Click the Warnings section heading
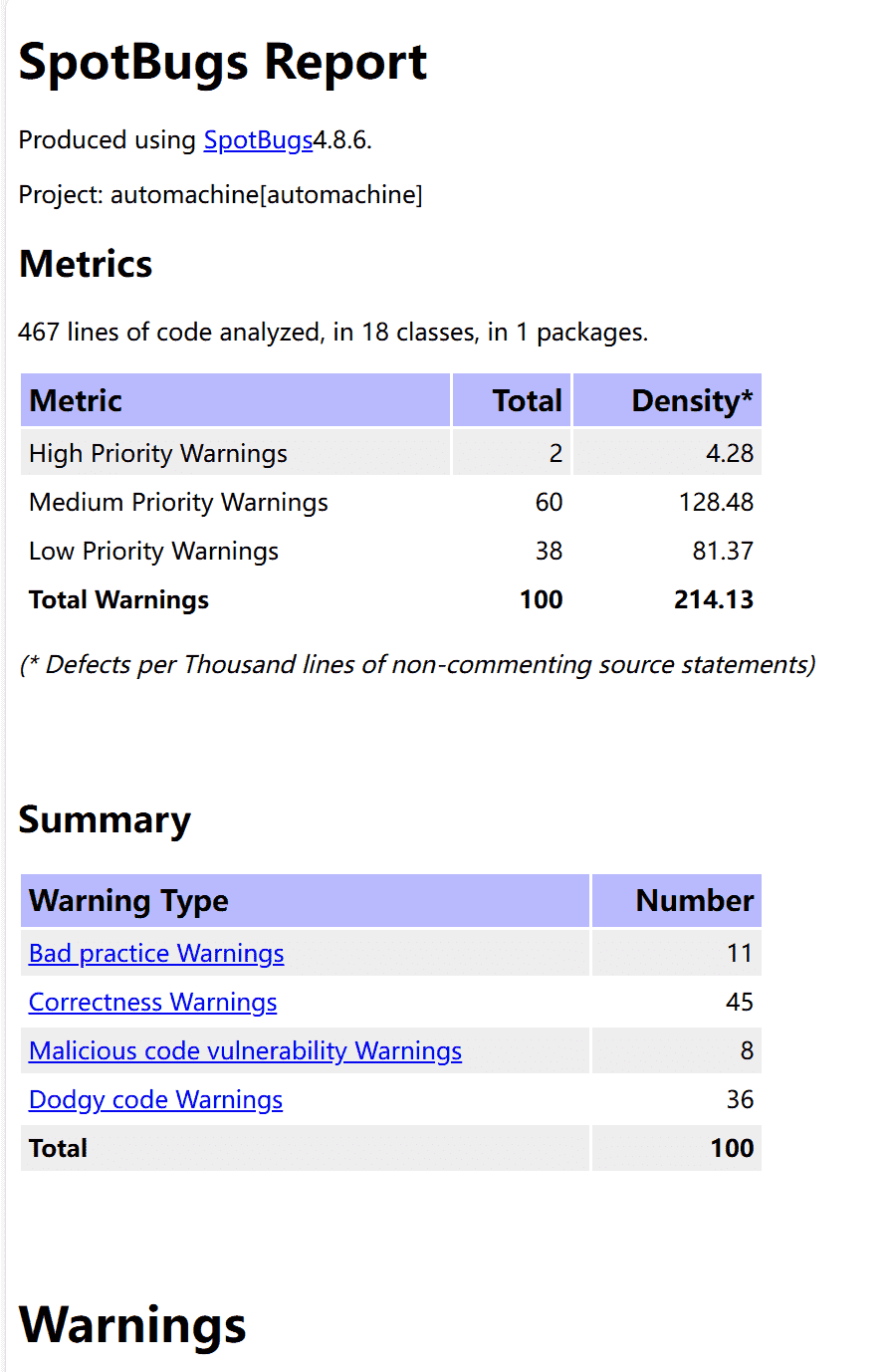This screenshot has height=1372, width=888. coord(132,1326)
